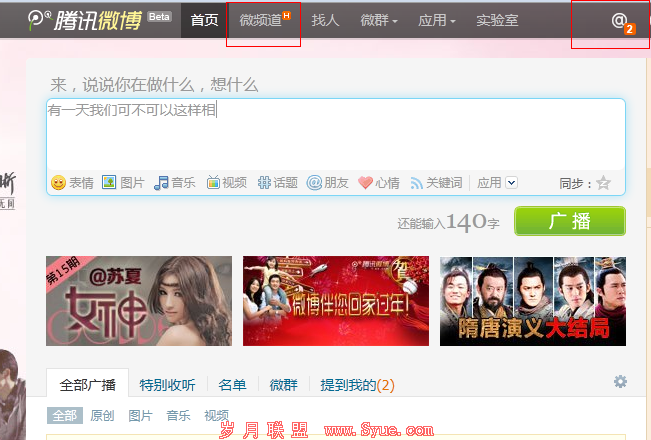Screen dimensions: 651x440
Task: Insert a 话题 hashtag topic
Action: click(264, 183)
